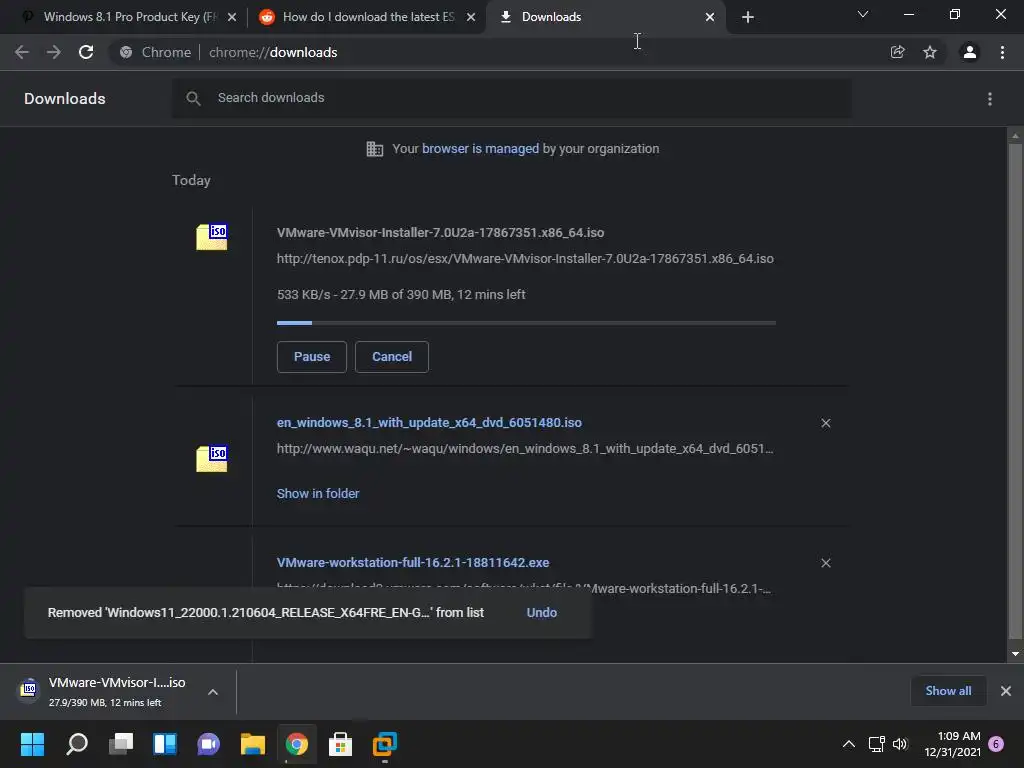The width and height of the screenshot is (1024, 768).
Task: Show hidden system tray icons
Action: click(x=848, y=744)
